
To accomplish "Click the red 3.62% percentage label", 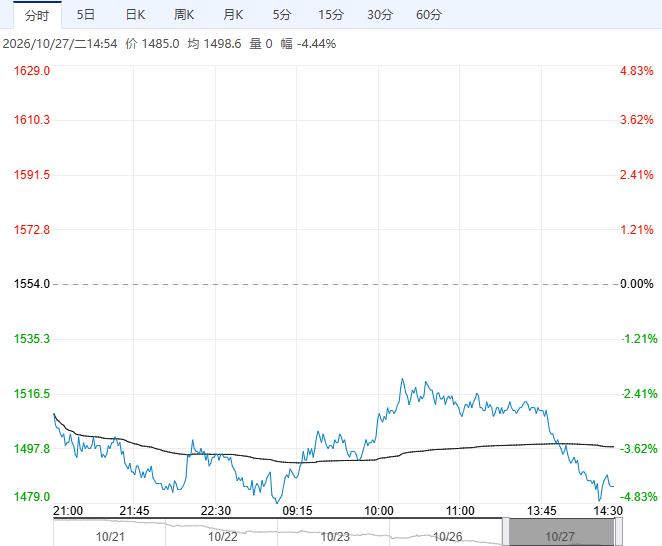I will (637, 120).
